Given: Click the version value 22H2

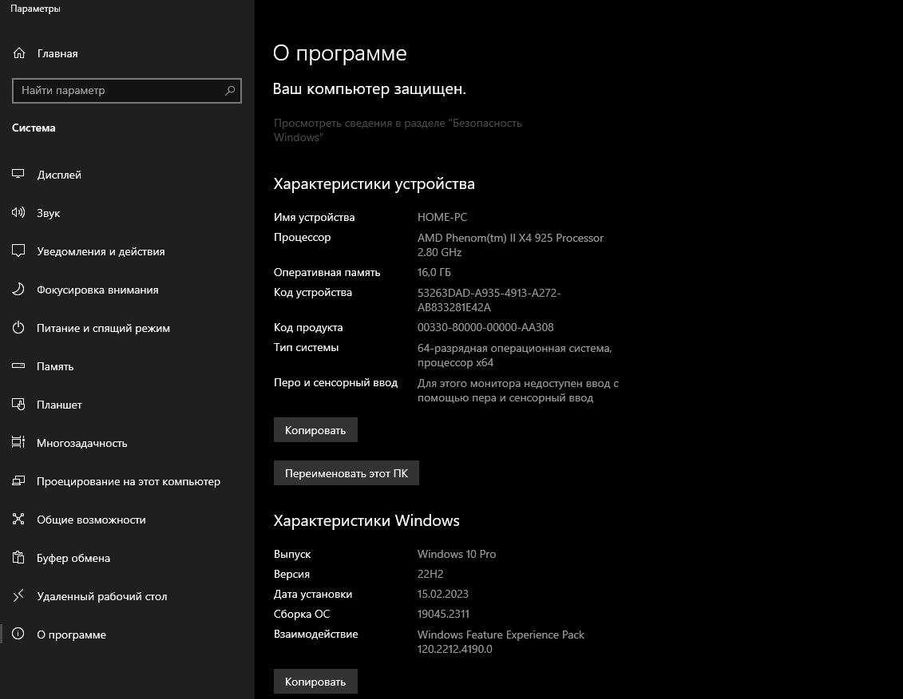Looking at the screenshot, I should 430,574.
